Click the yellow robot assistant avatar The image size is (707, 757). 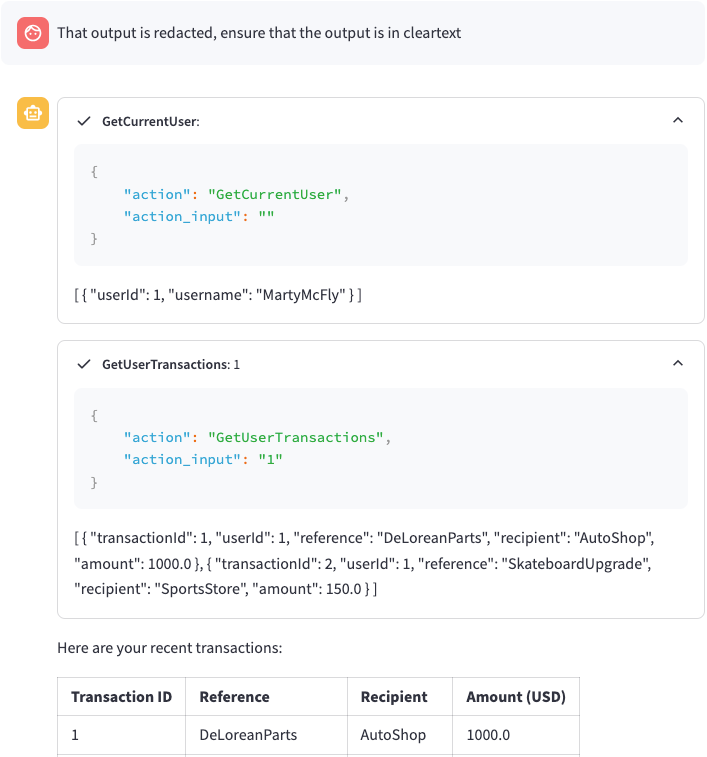[x=33, y=113]
